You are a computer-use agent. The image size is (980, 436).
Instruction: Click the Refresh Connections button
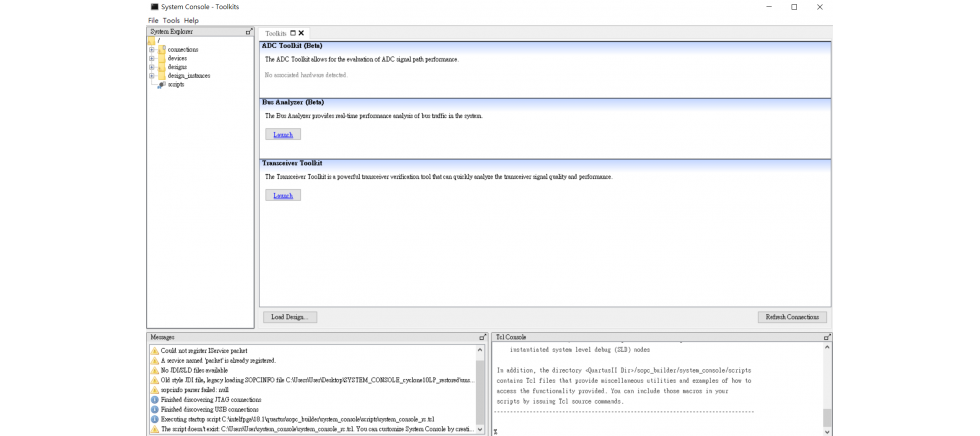point(792,317)
